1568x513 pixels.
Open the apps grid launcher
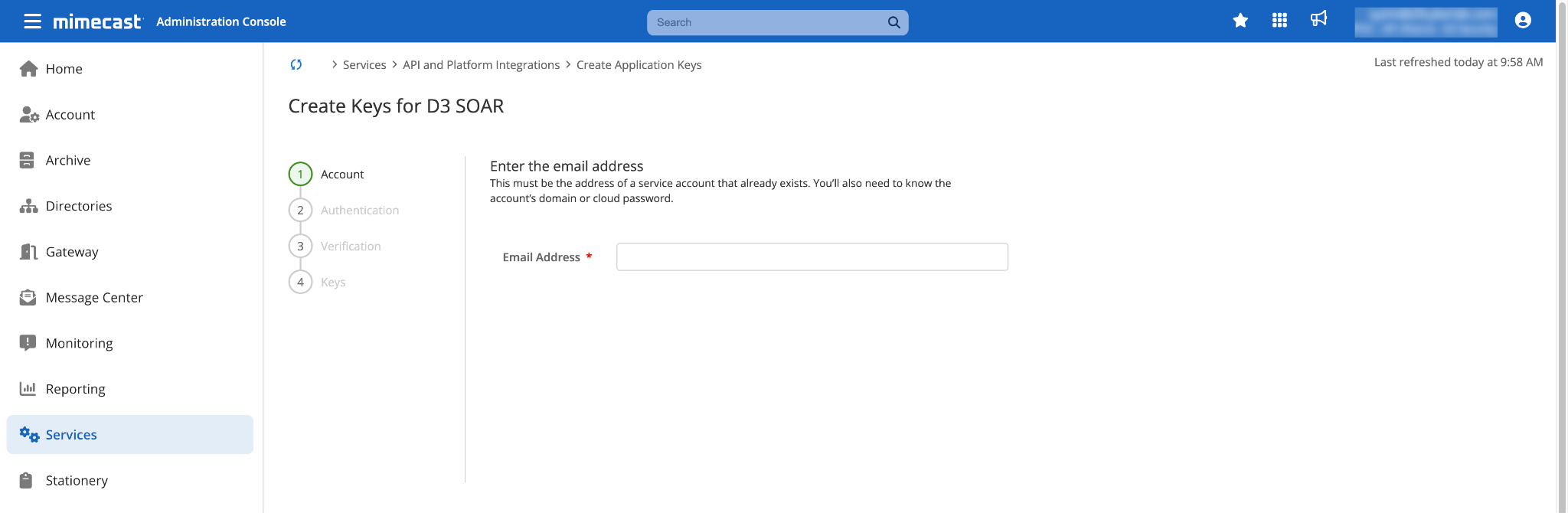pyautogui.click(x=1279, y=21)
